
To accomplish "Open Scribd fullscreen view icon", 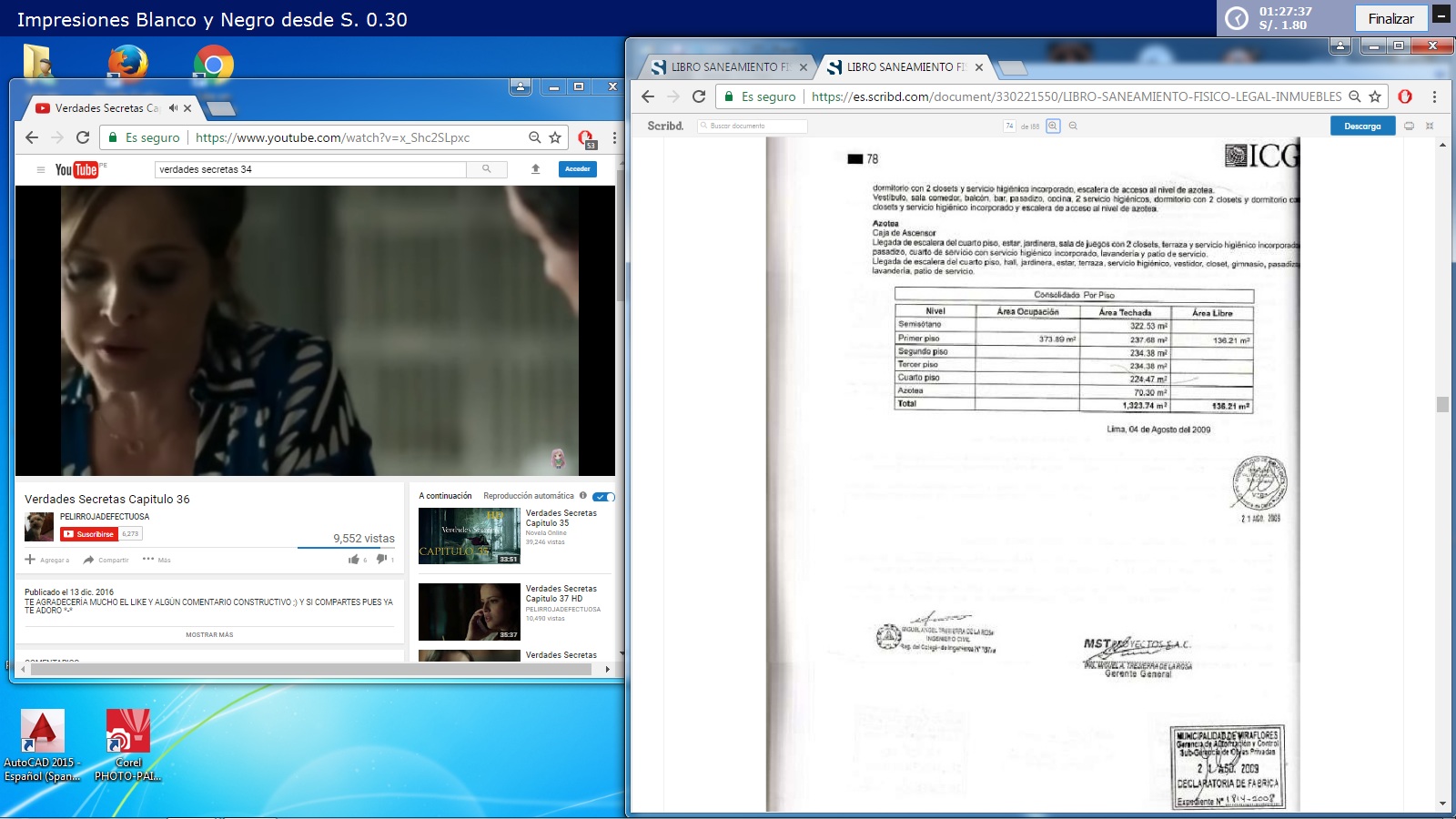I will tap(1430, 126).
